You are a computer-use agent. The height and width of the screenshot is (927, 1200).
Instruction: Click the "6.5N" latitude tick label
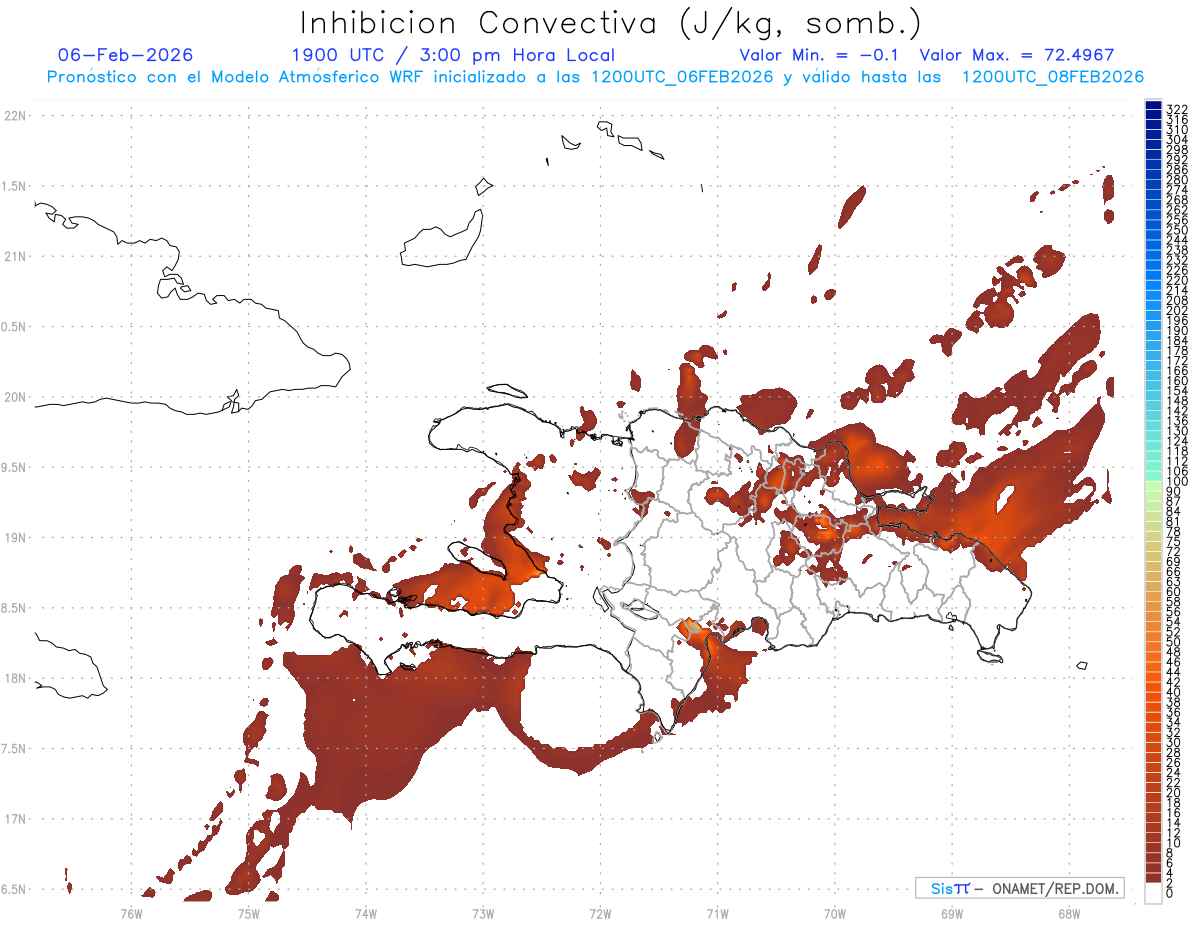pos(15,889)
